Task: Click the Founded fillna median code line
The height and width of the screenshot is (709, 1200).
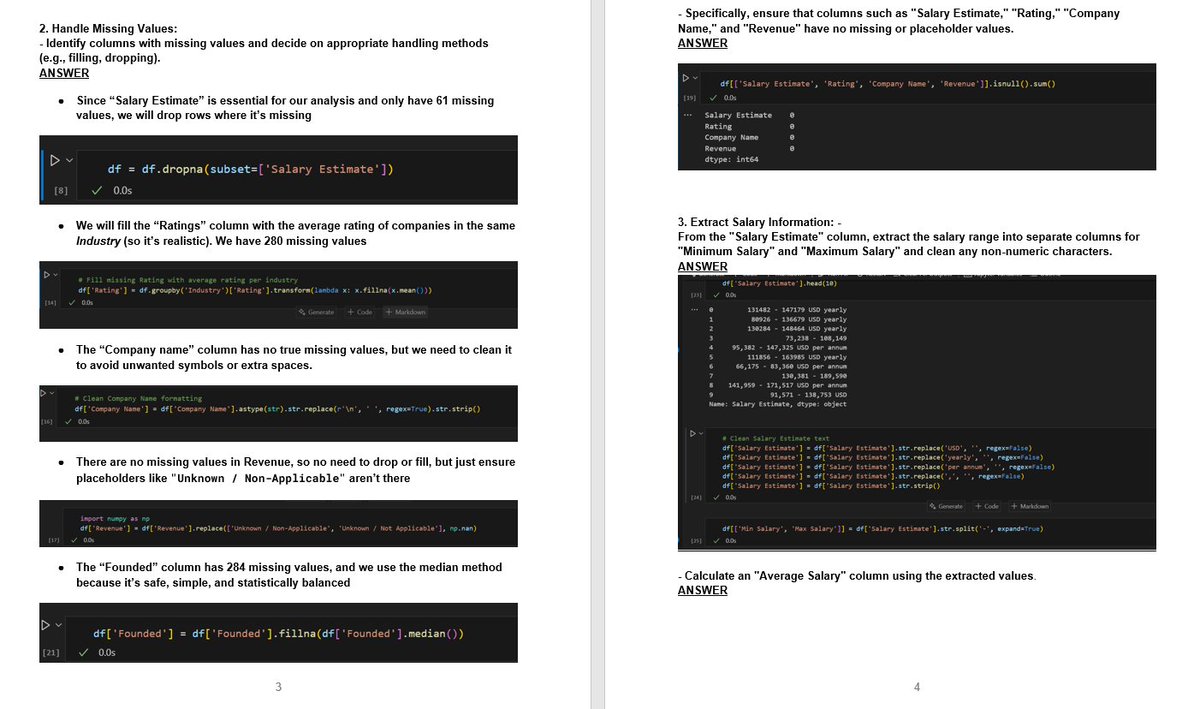Action: (x=277, y=635)
